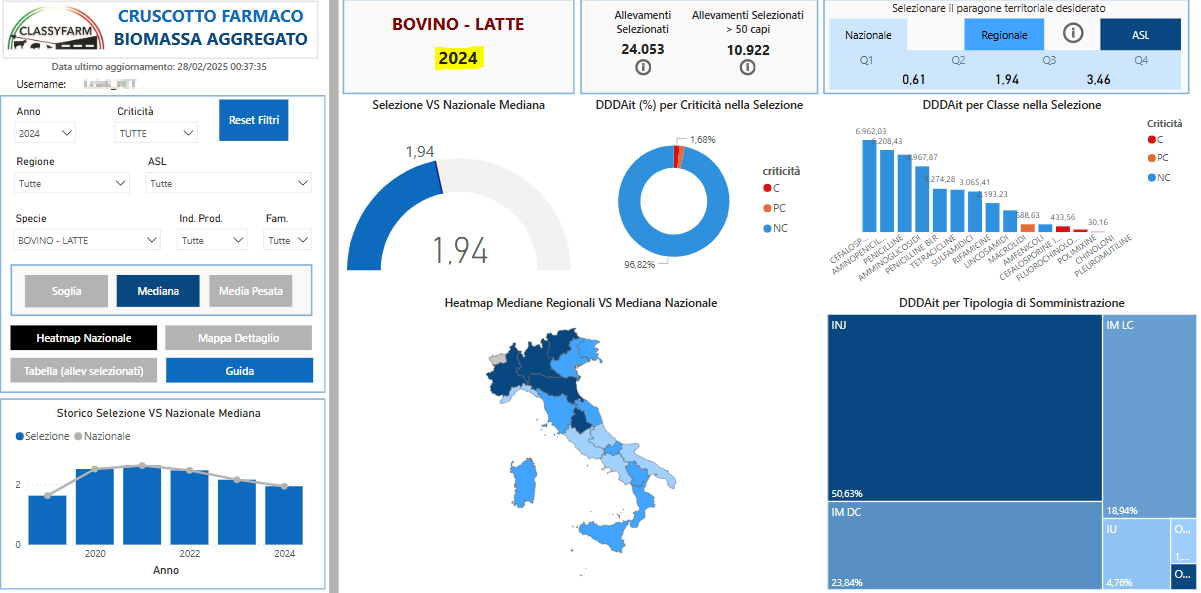This screenshot has height=593, width=1201.
Task: Open the Specie dropdown showing BOVINO - LATTE
Action: pyautogui.click(x=88, y=240)
